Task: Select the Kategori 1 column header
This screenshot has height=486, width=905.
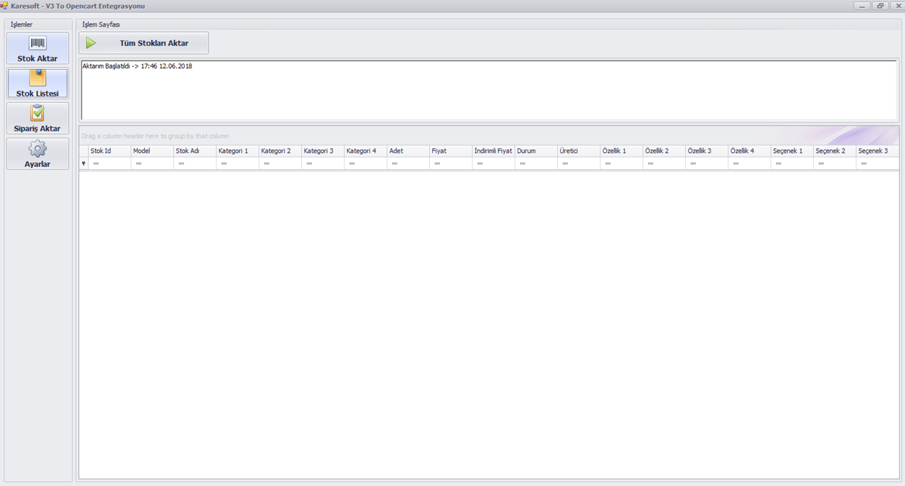Action: [237, 151]
